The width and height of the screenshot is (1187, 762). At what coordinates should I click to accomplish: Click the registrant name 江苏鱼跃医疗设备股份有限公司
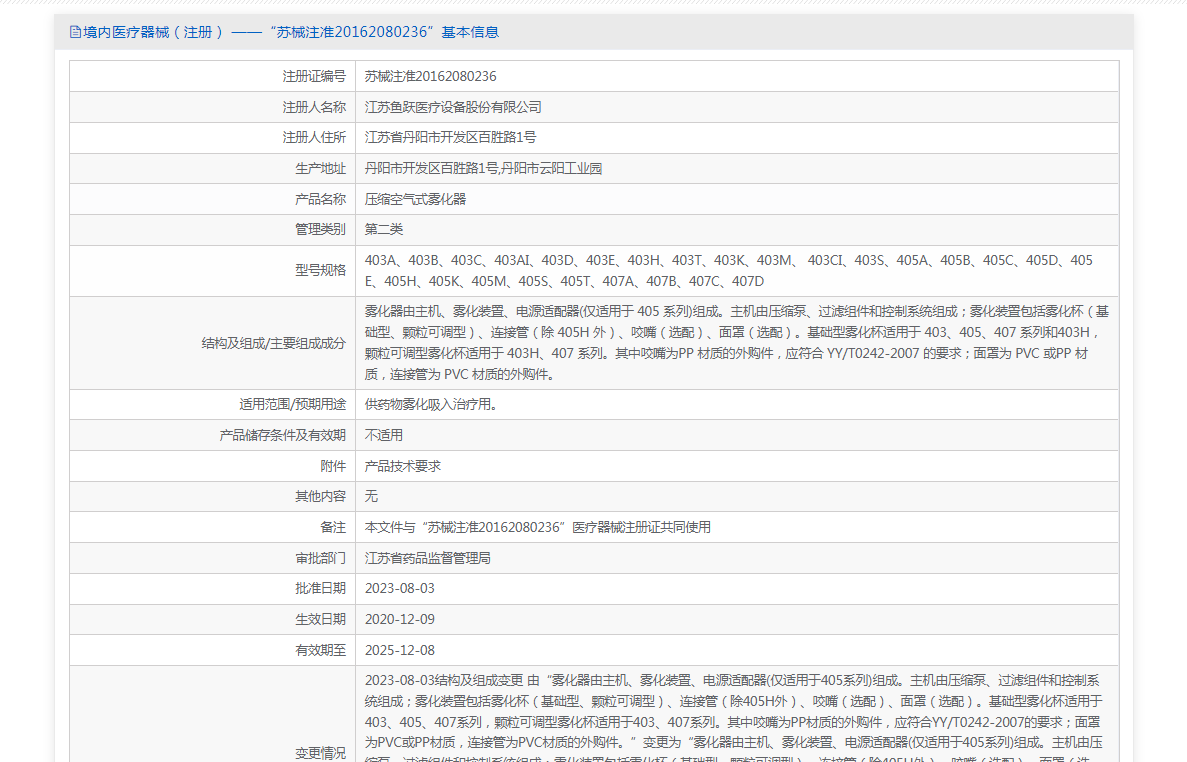coord(453,107)
